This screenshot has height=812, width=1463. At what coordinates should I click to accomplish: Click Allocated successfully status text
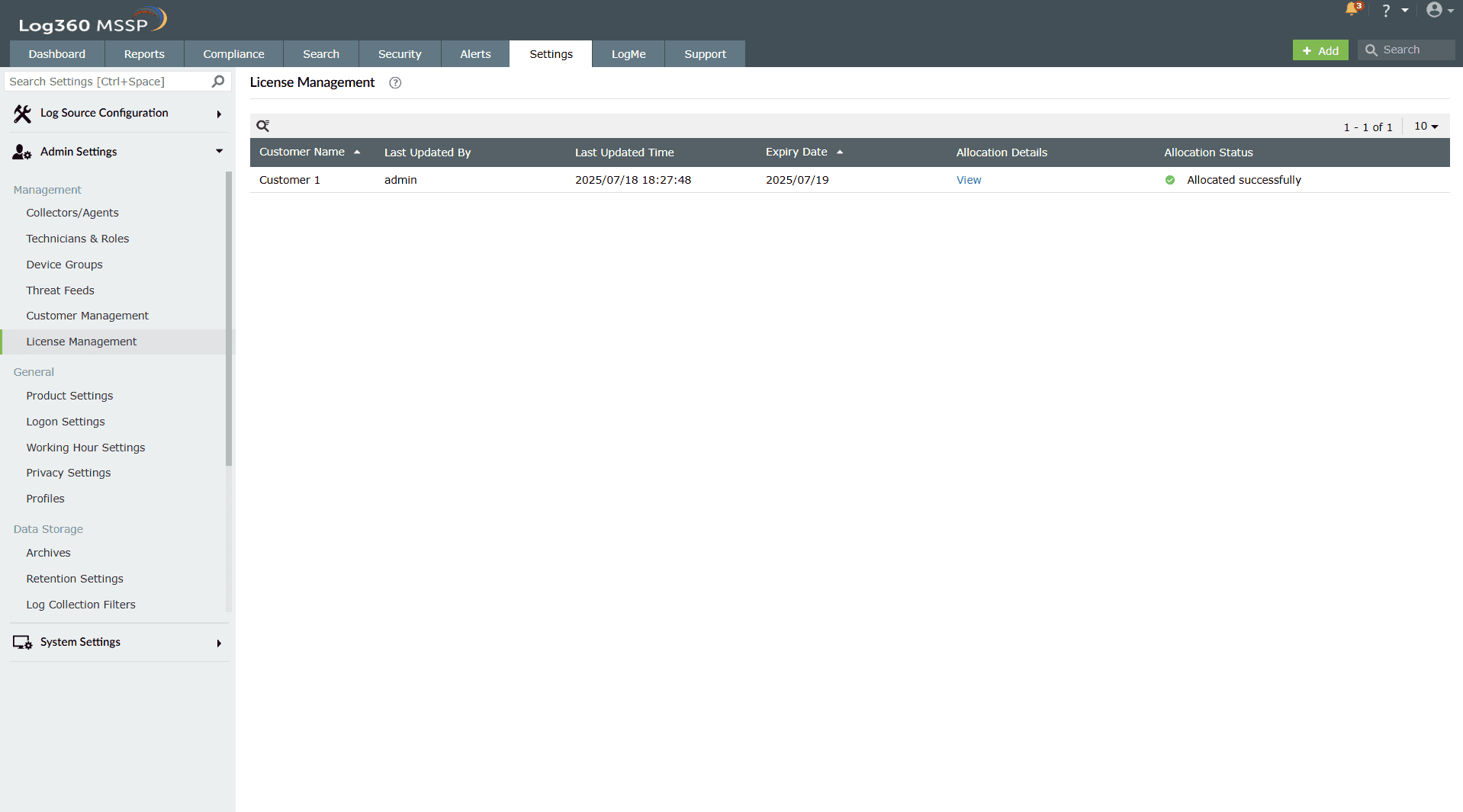(x=1244, y=180)
